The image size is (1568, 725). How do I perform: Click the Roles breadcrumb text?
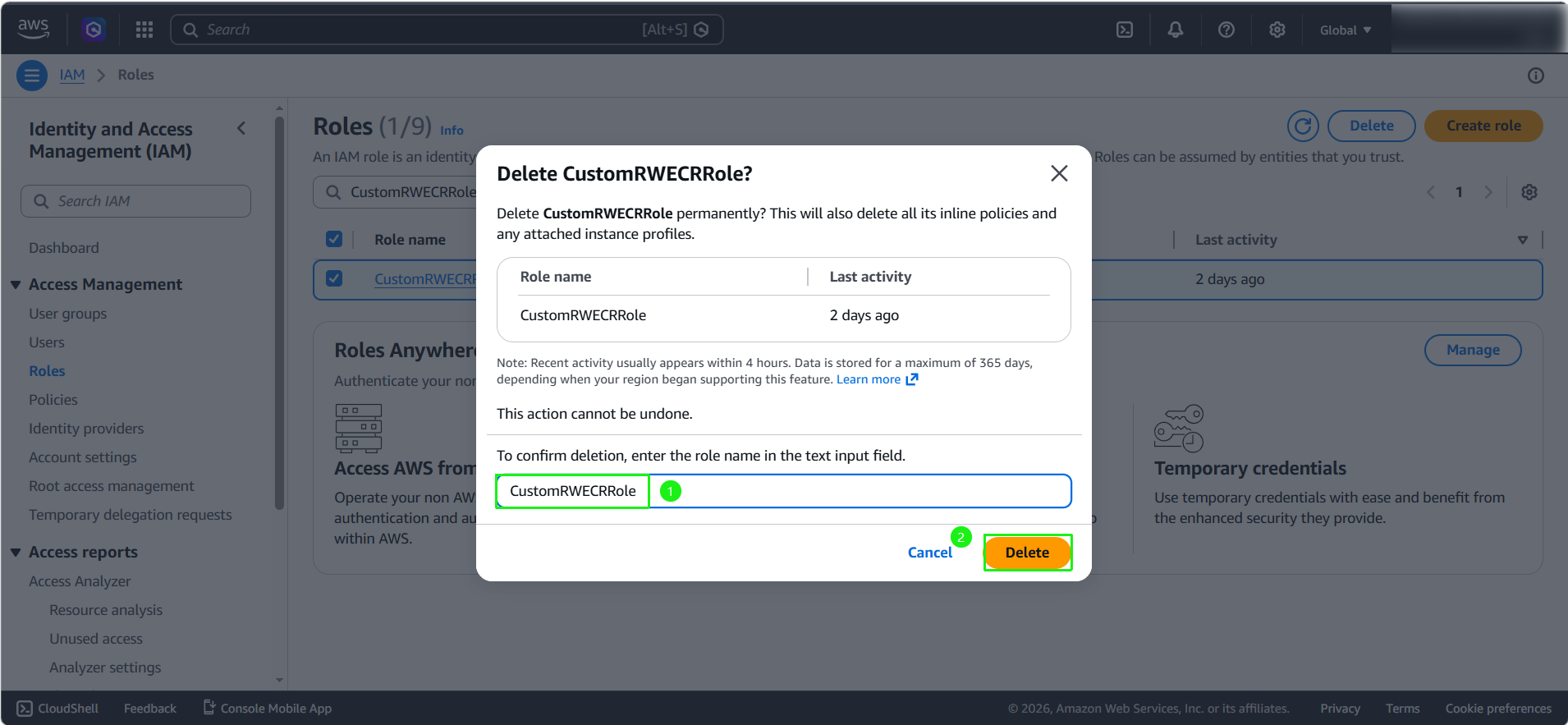(x=135, y=75)
